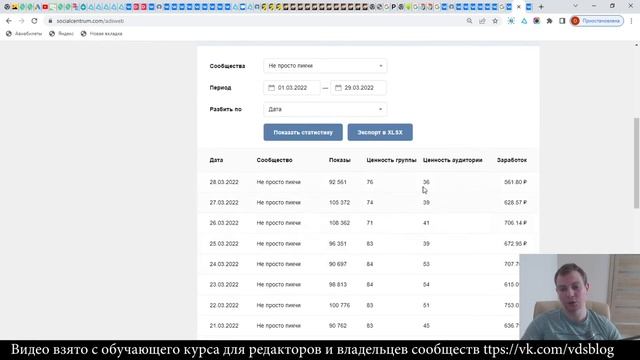The height and width of the screenshot is (360, 640).
Task: Click the Показы column header
Action: point(340,160)
